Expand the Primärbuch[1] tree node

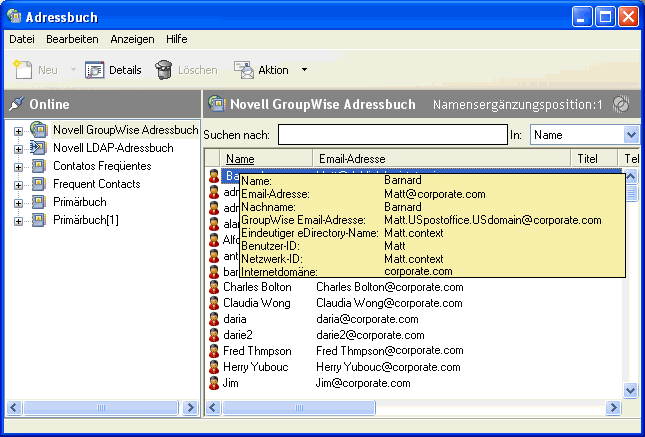point(18,221)
